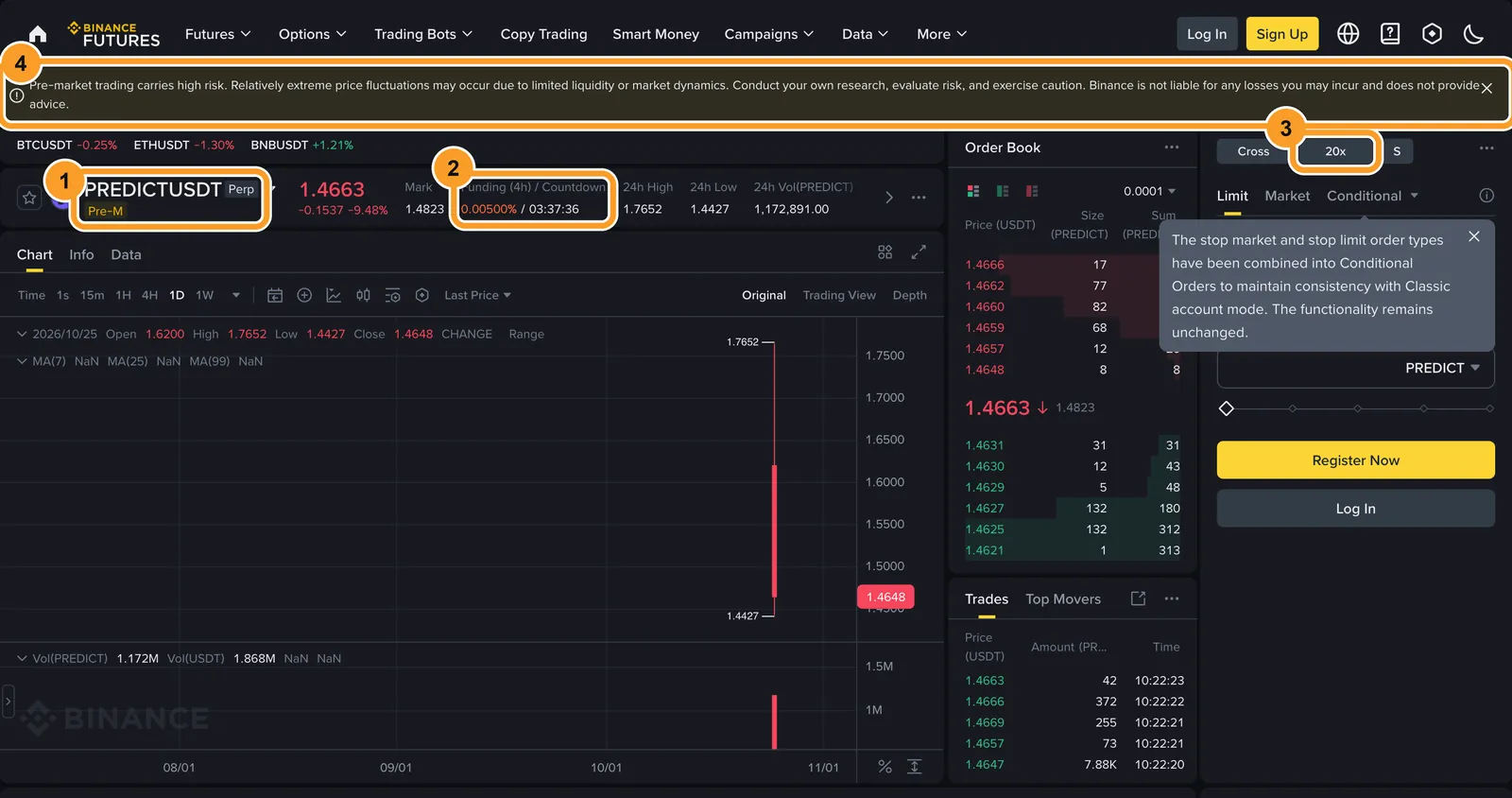Show both bids and asks in order book
The width and height of the screenshot is (1512, 798).
(x=973, y=191)
